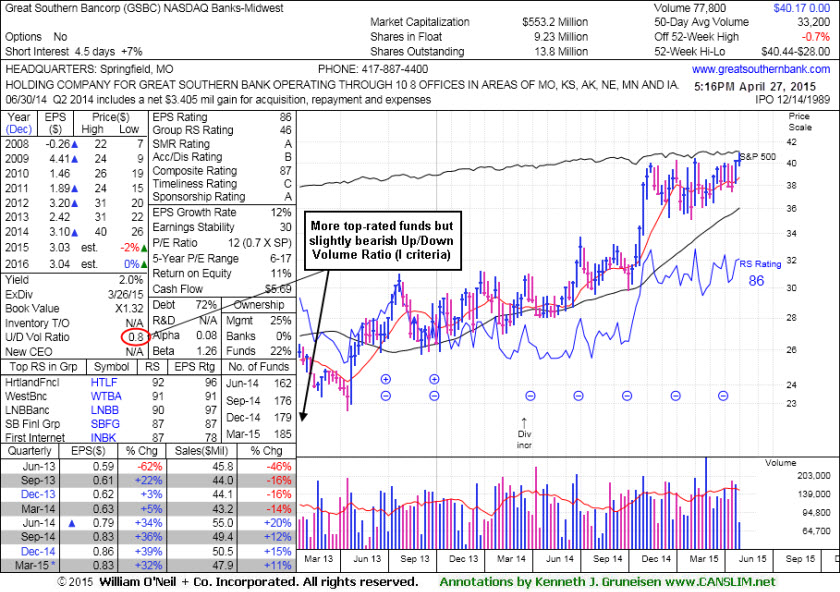Click the blue (Dec) fiscal year label
Screen dimensions: 840x592
click(x=19, y=130)
